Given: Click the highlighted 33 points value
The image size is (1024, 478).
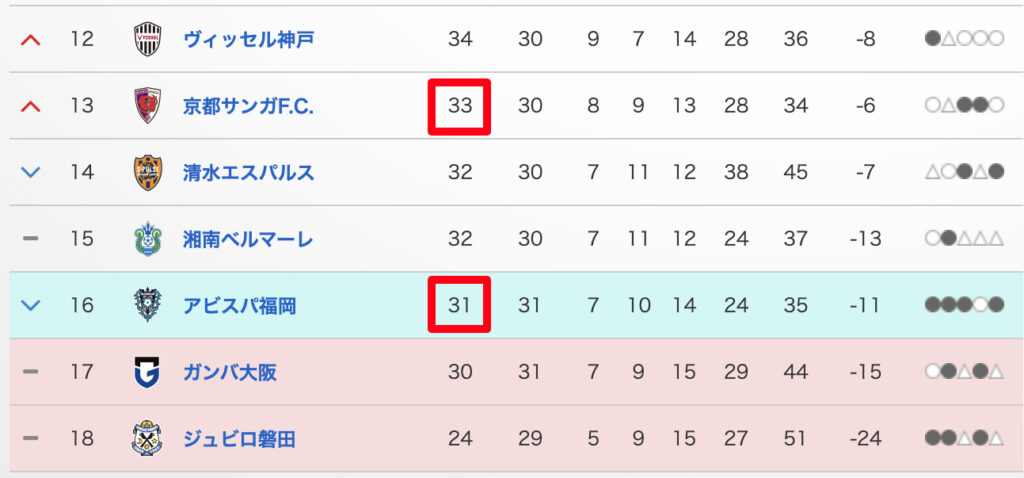Looking at the screenshot, I should click(x=460, y=105).
